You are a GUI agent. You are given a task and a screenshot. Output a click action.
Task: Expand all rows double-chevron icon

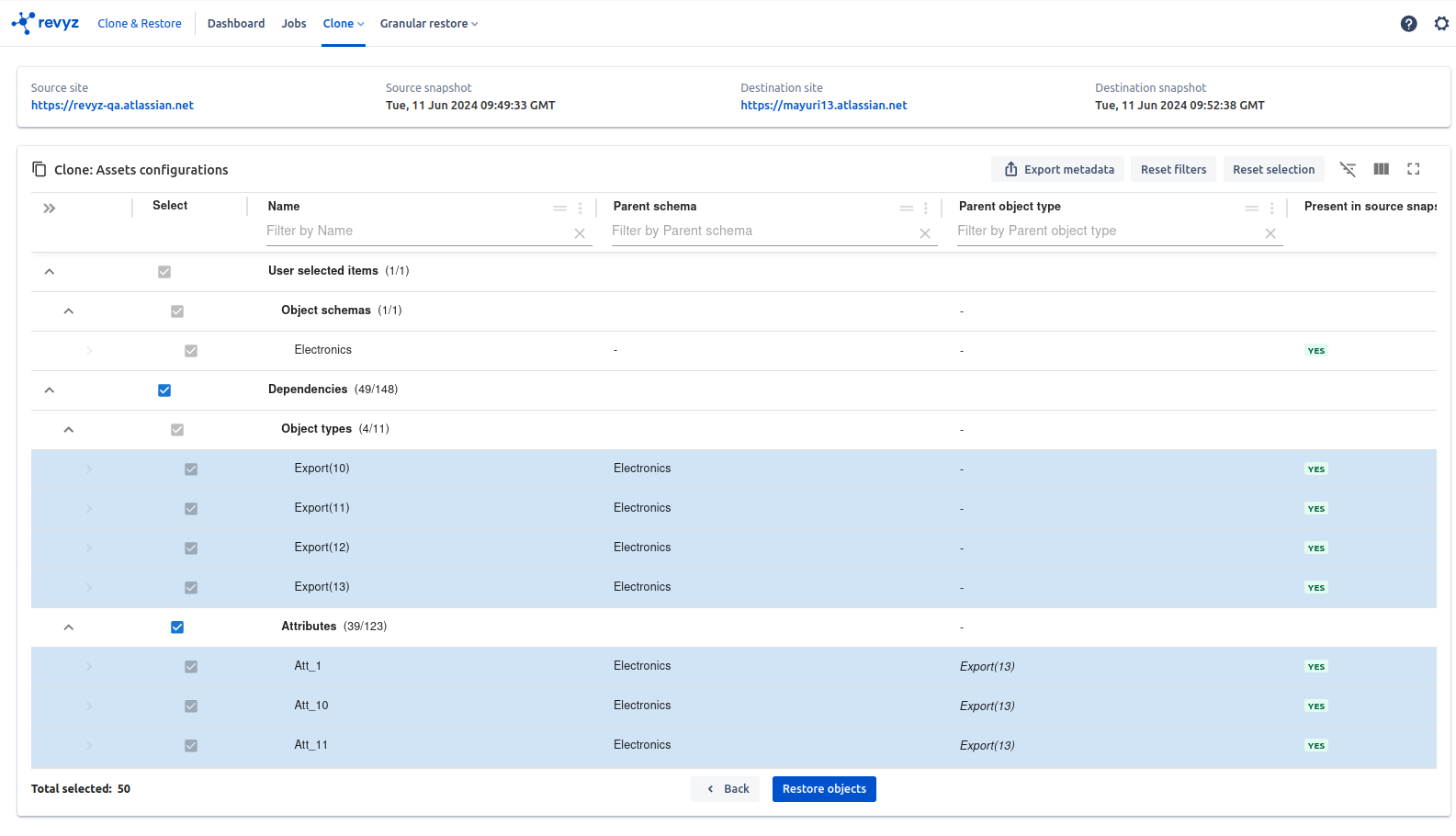coord(50,209)
